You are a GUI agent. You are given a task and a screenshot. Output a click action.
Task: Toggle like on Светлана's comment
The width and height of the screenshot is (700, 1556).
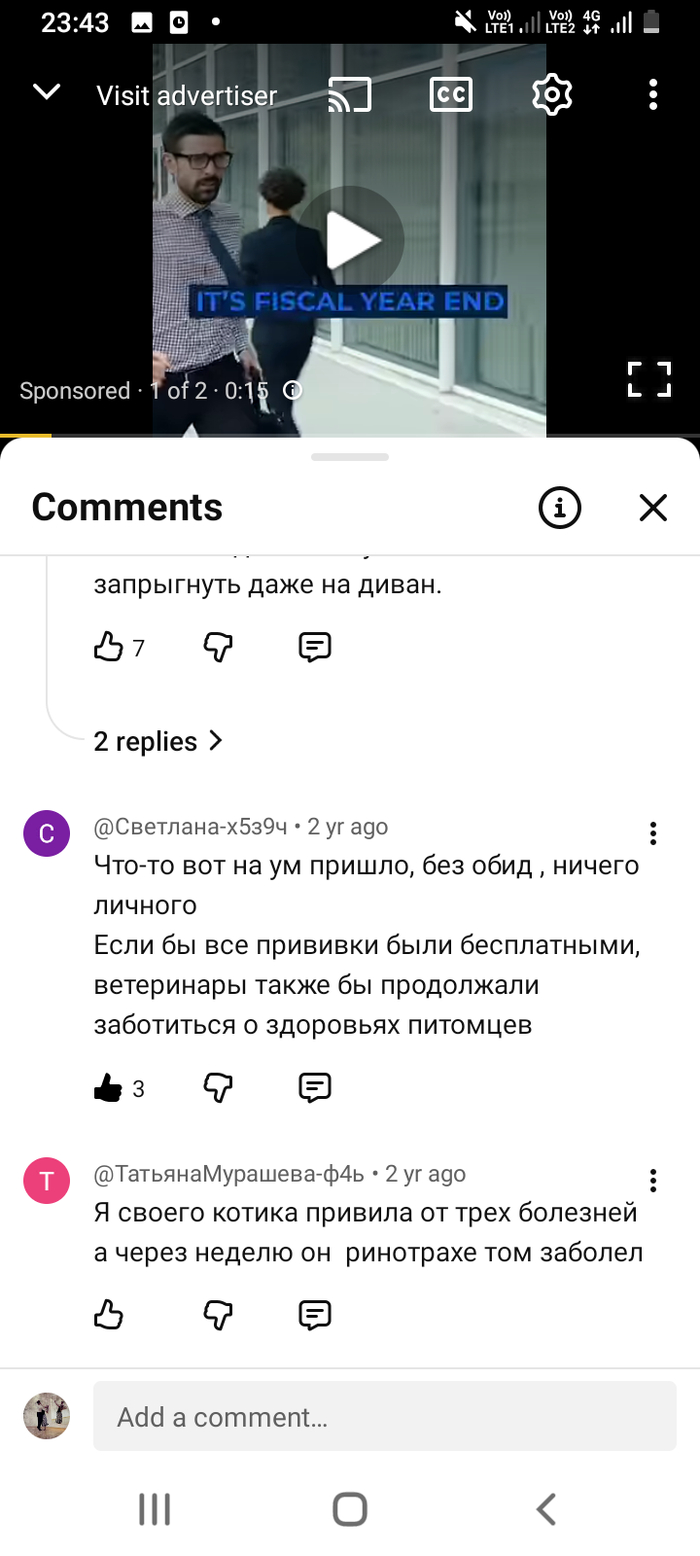[x=108, y=1088]
